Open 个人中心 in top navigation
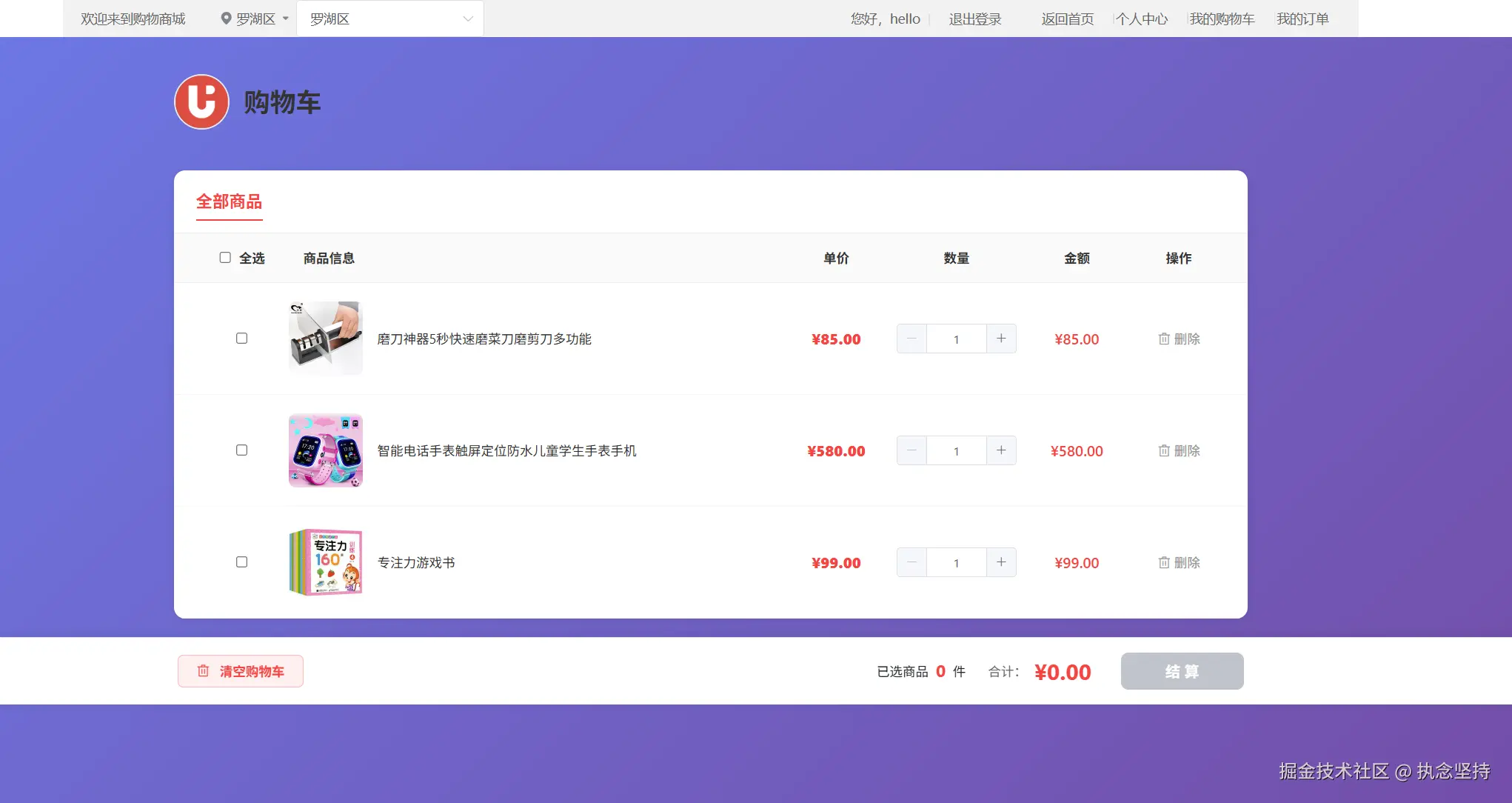This screenshot has width=1512, height=803. pyautogui.click(x=1142, y=19)
